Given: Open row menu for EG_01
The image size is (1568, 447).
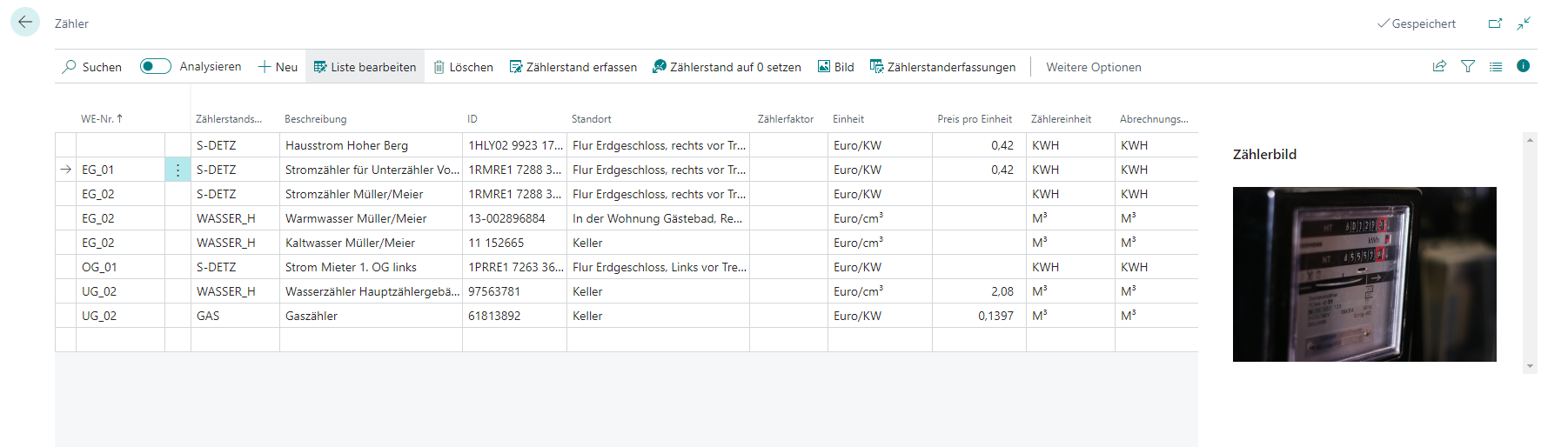Looking at the screenshot, I should (178, 170).
